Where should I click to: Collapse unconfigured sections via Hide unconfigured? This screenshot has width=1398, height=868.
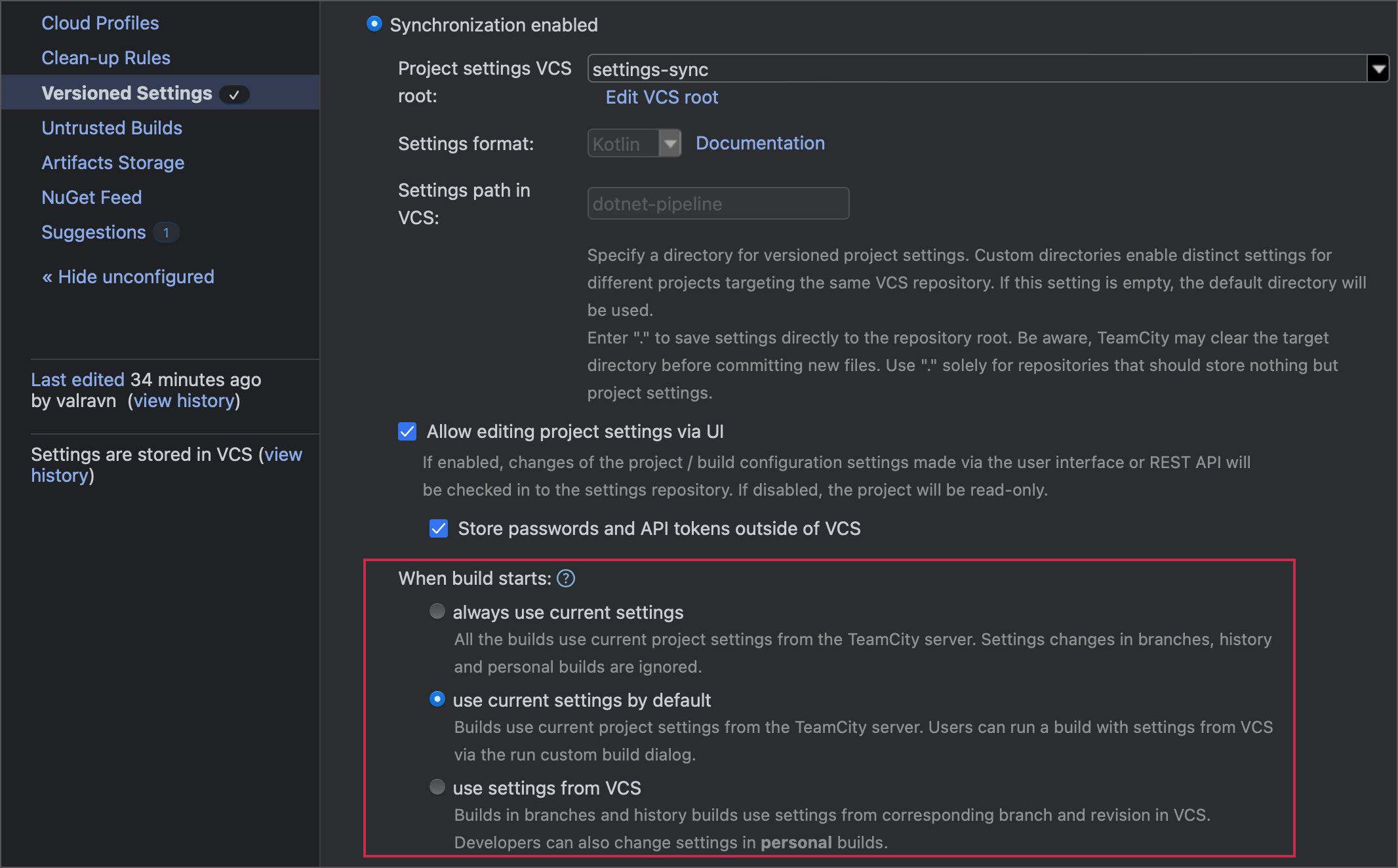coord(127,277)
